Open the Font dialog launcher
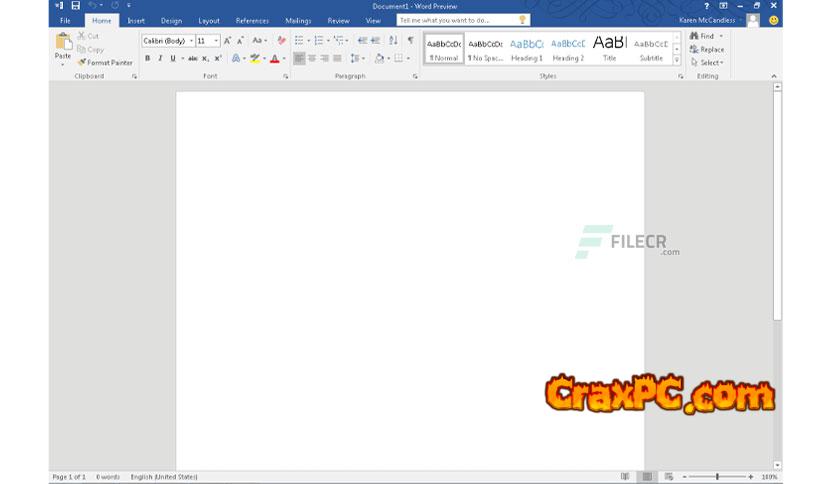This screenshot has width=836, height=484. point(286,77)
